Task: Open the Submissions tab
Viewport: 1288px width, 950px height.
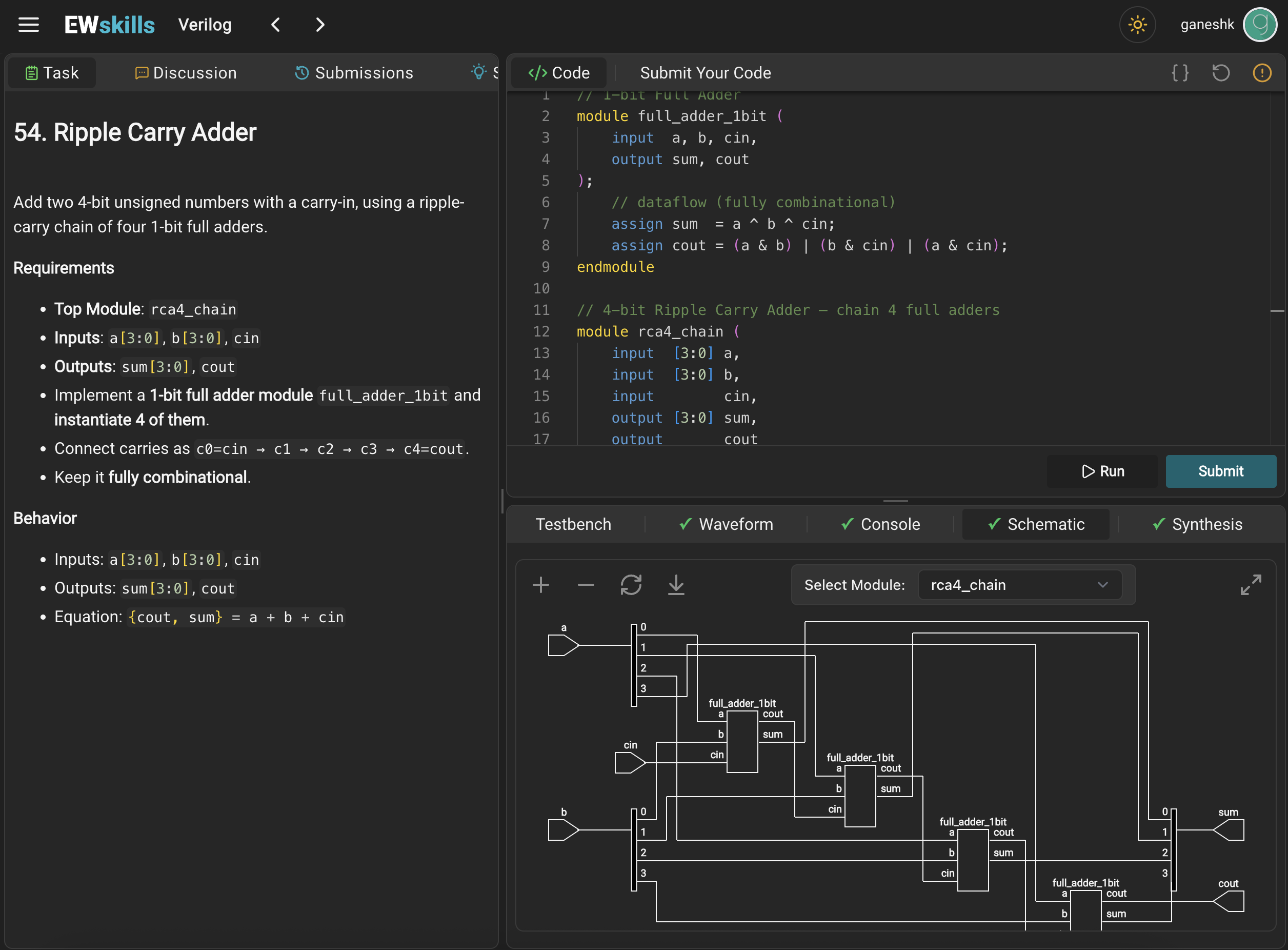Action: coord(354,73)
